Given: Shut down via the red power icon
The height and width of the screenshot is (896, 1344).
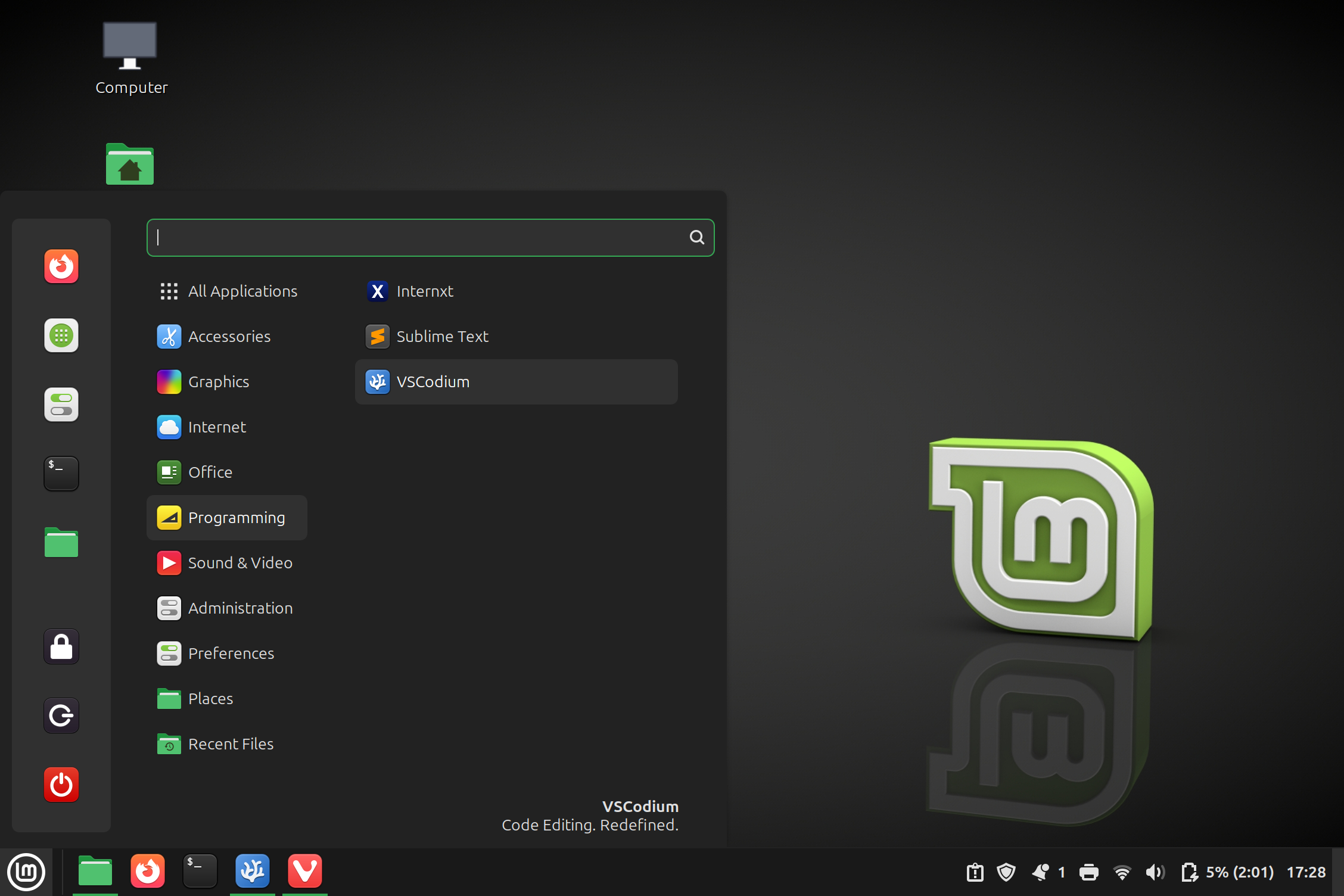Looking at the screenshot, I should 61,785.
